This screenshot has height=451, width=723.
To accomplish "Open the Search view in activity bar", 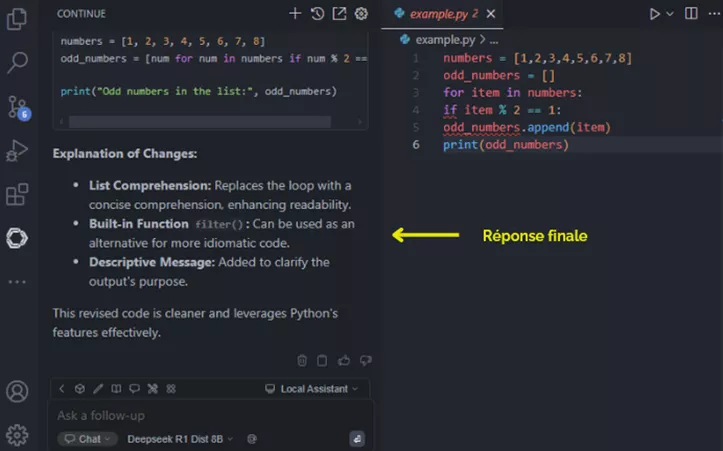I will (x=17, y=63).
